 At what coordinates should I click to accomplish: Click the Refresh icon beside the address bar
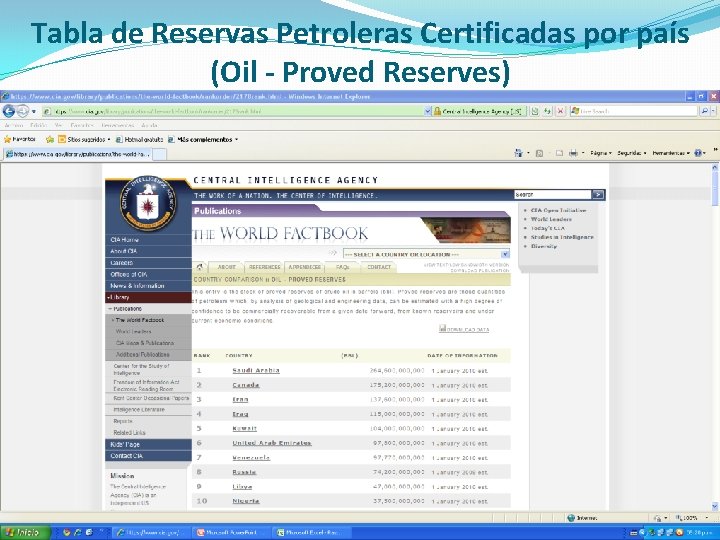[547, 111]
